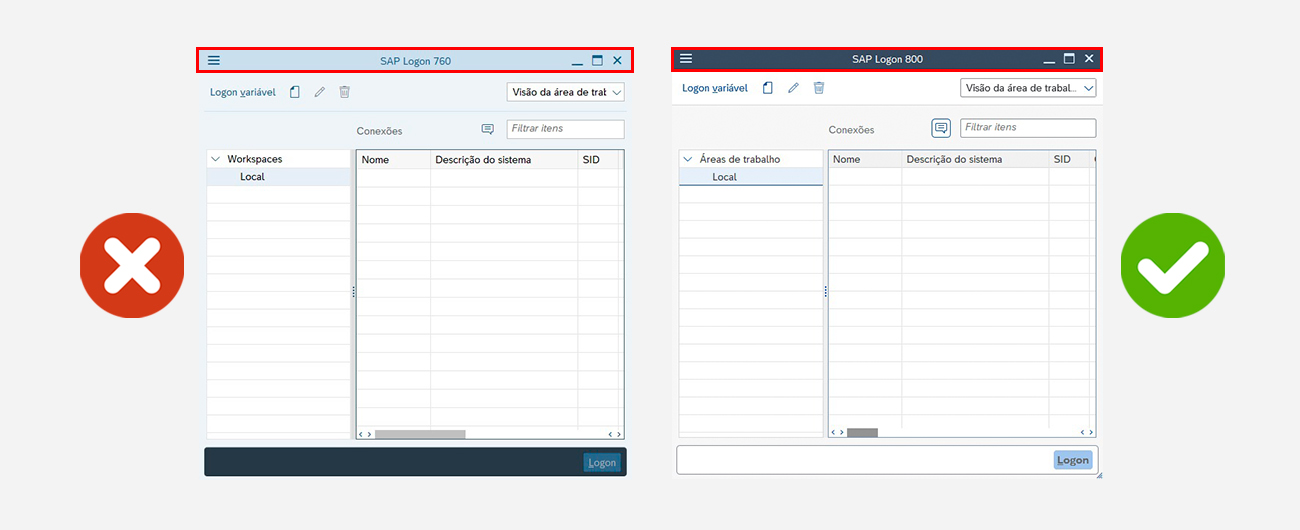The image size is (1300, 530).
Task: Open hamburger menu in SAP Logon 800
Action: [x=686, y=59]
